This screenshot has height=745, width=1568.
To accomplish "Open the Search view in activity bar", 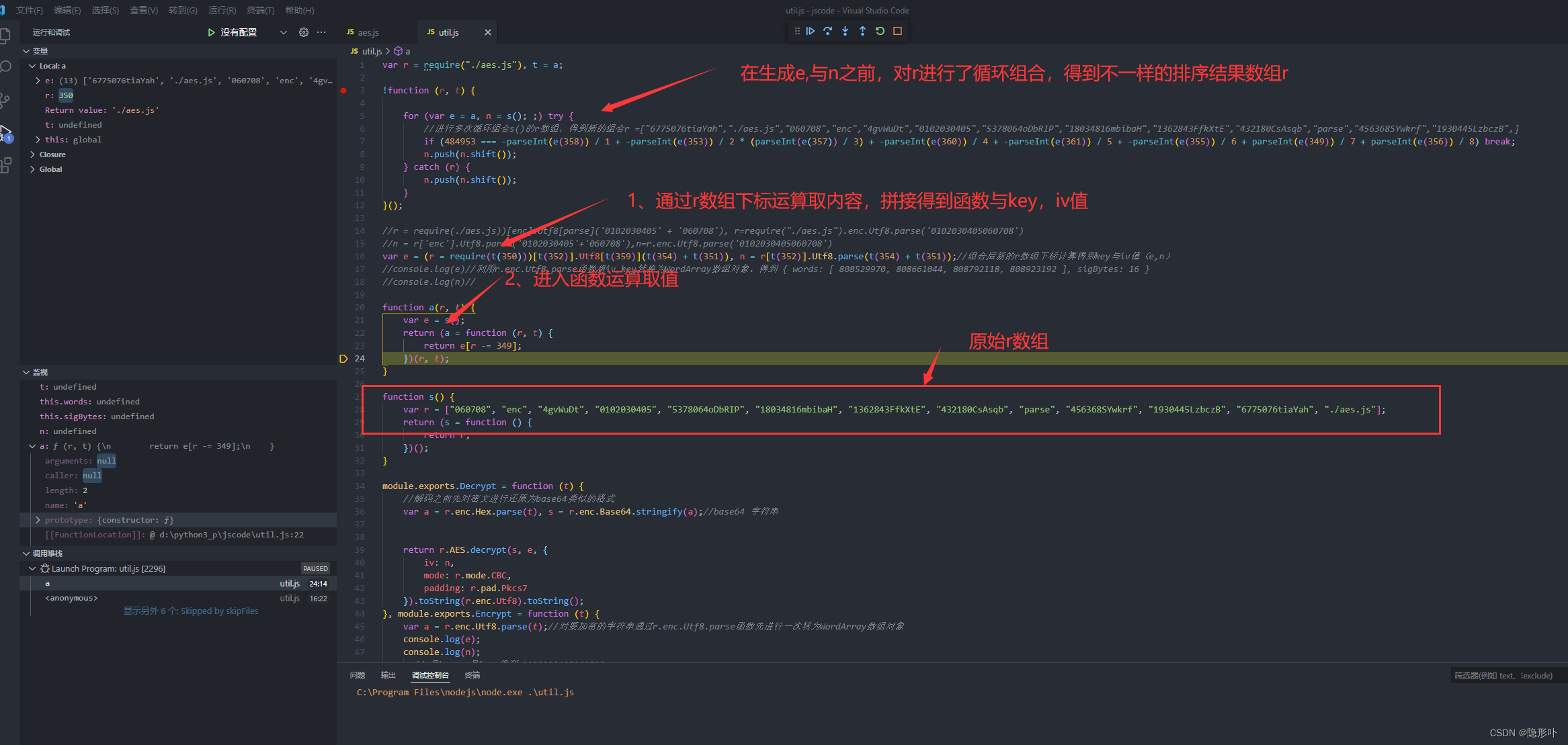I will point(5,67).
